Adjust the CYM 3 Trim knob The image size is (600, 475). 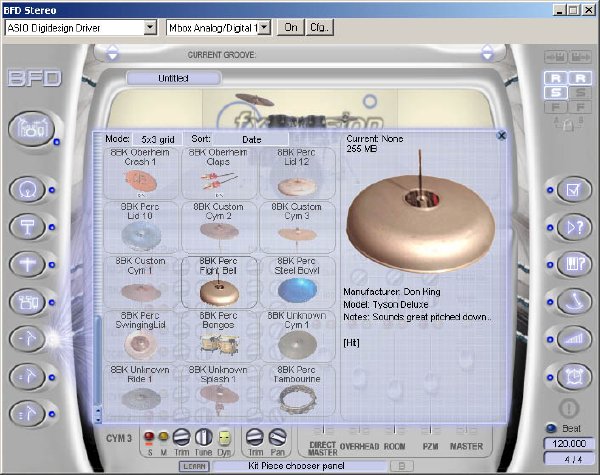point(181,437)
